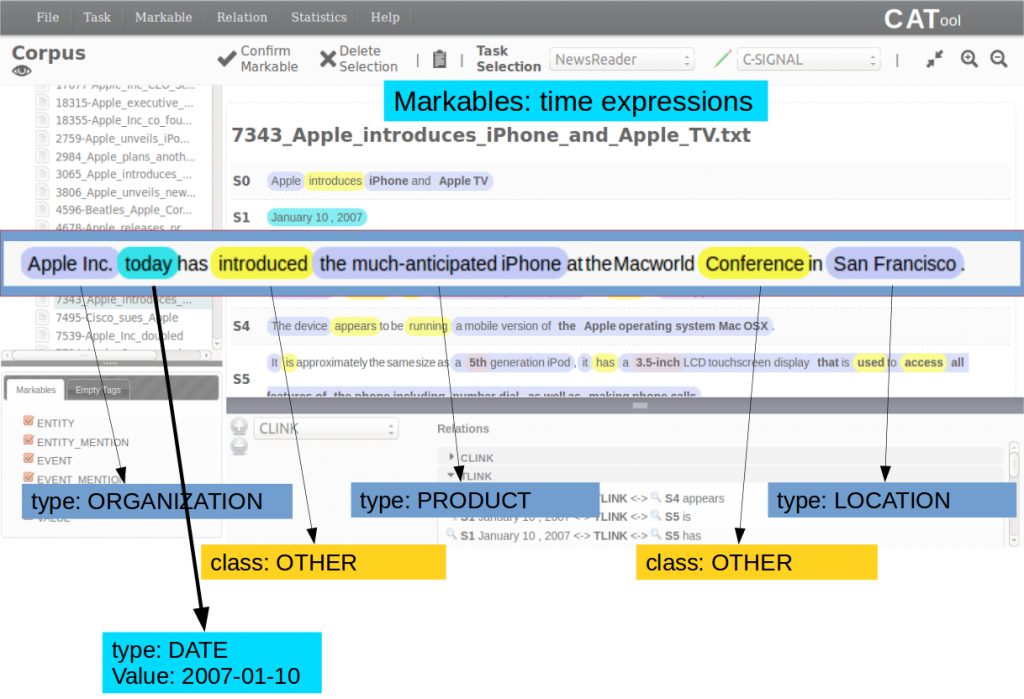Toggle the EVENT_MENTION checkbox
This screenshot has height=699, width=1024.
[28, 477]
